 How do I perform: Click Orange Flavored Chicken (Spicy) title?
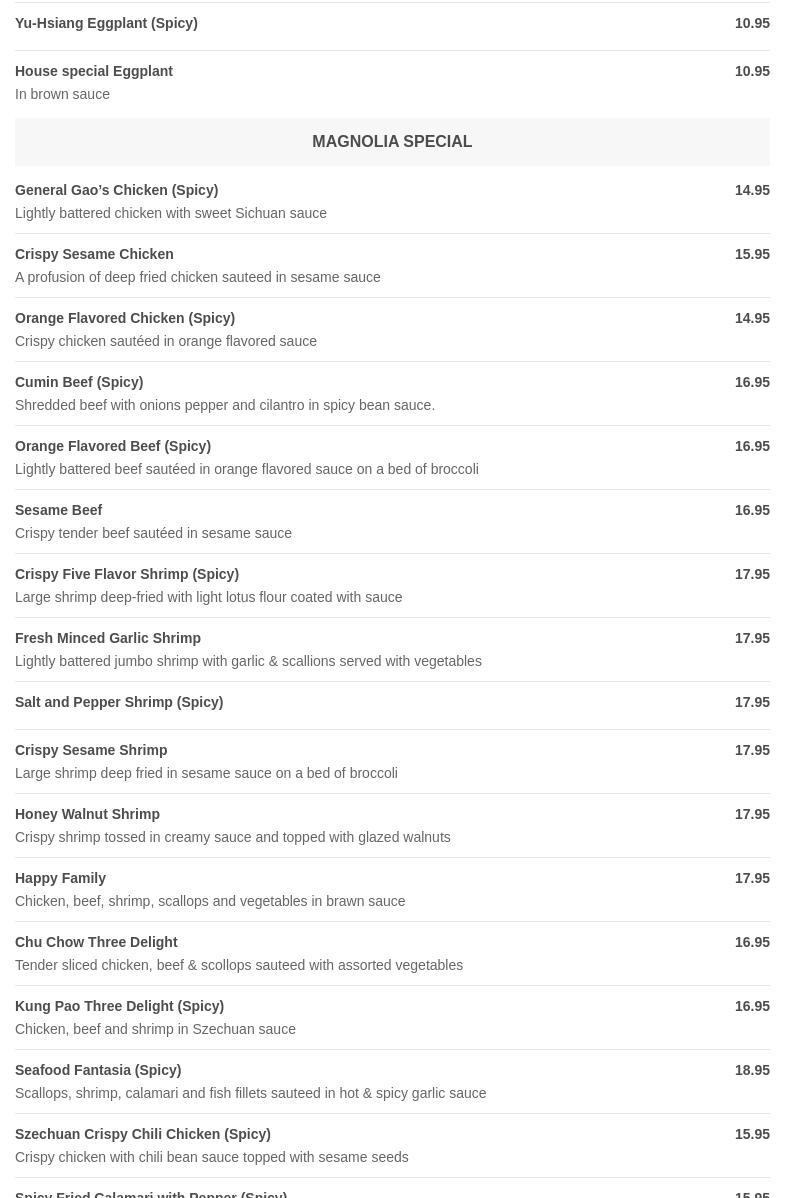tap(125, 318)
